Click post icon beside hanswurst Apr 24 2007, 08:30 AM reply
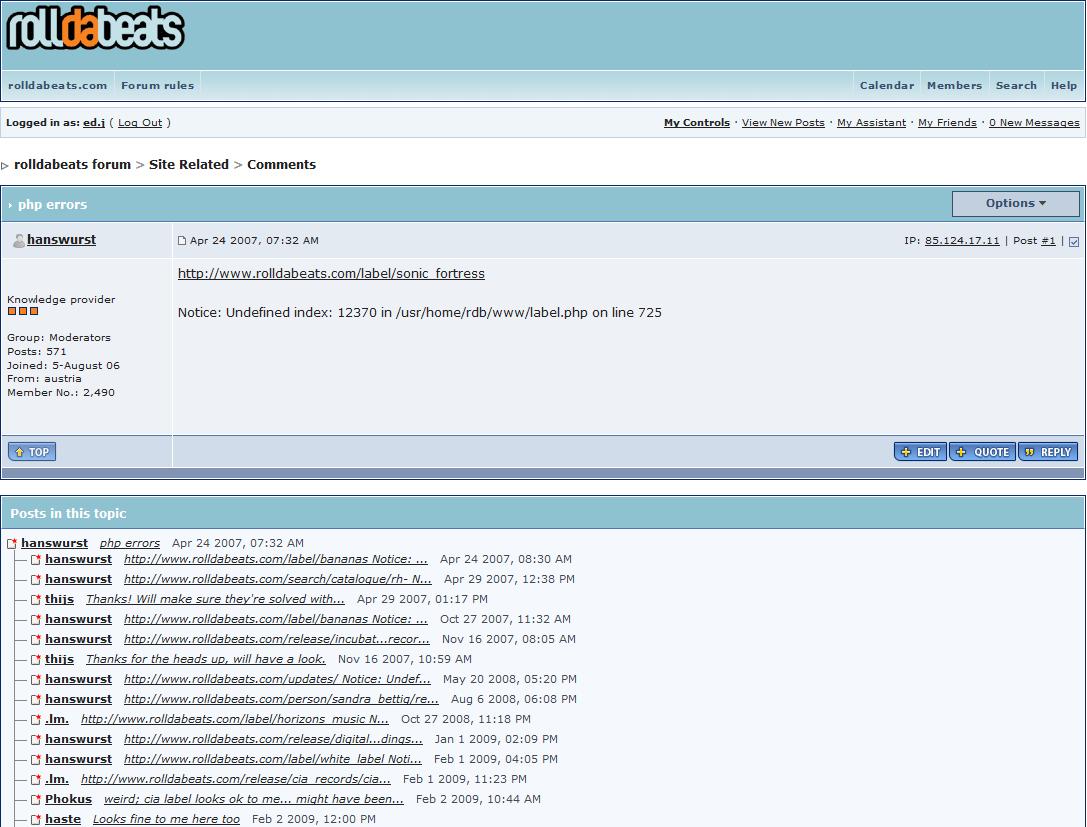The image size is (1087, 827). click(x=35, y=559)
